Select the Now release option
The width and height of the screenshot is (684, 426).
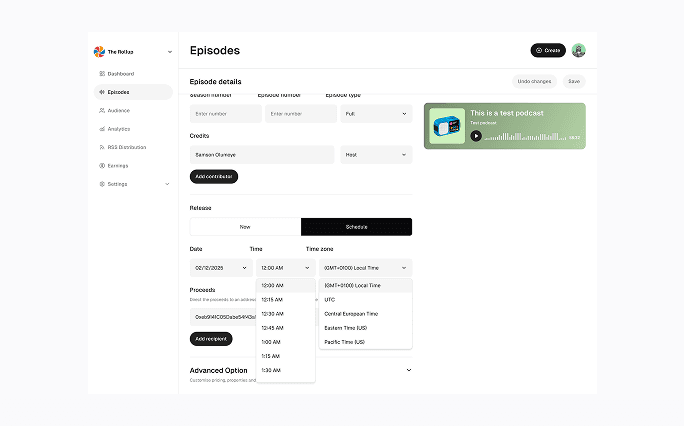[245, 227]
